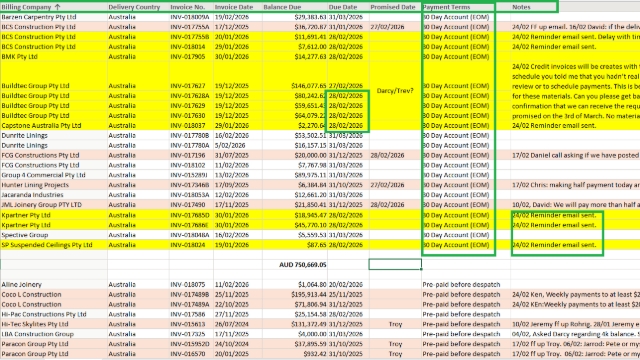Click invoice date 24/10/2024
The width and height of the screenshot is (640, 360).
pyautogui.click(x=238, y=344)
